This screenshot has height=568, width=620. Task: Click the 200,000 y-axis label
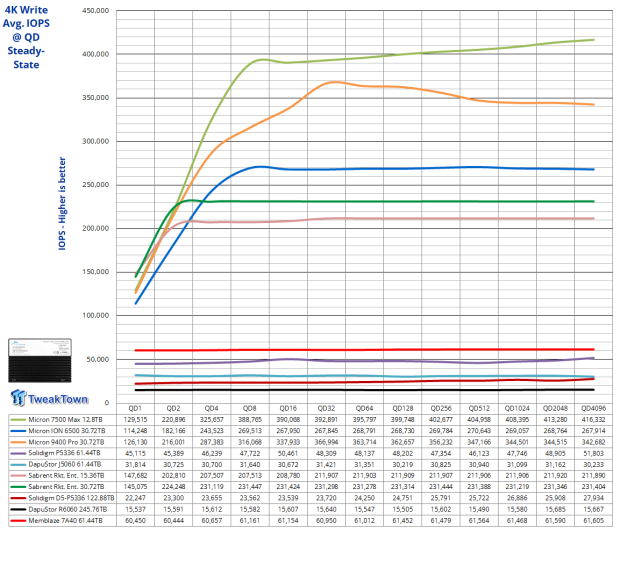[x=95, y=228]
